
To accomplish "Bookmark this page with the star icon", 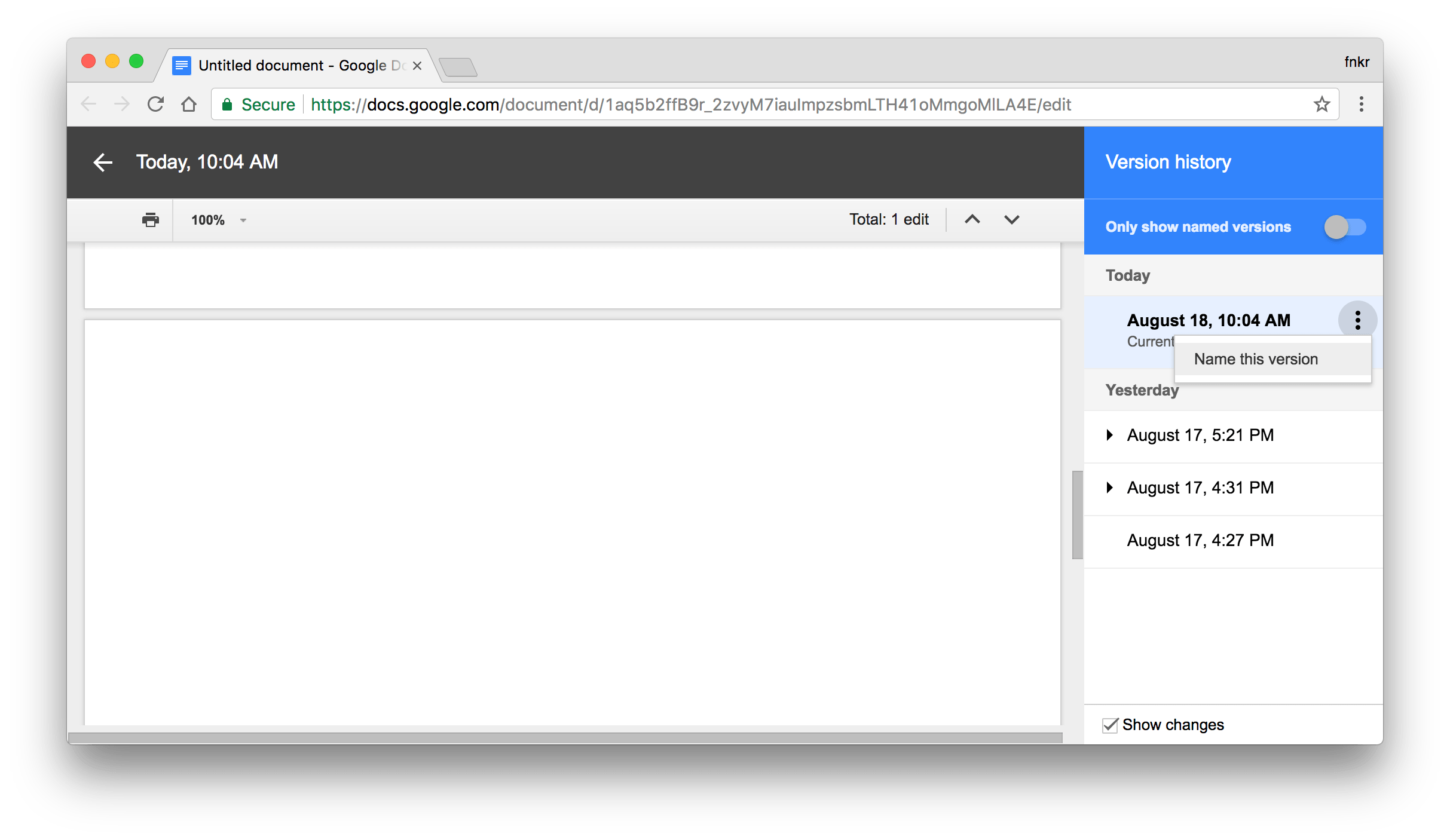I will click(x=1322, y=104).
